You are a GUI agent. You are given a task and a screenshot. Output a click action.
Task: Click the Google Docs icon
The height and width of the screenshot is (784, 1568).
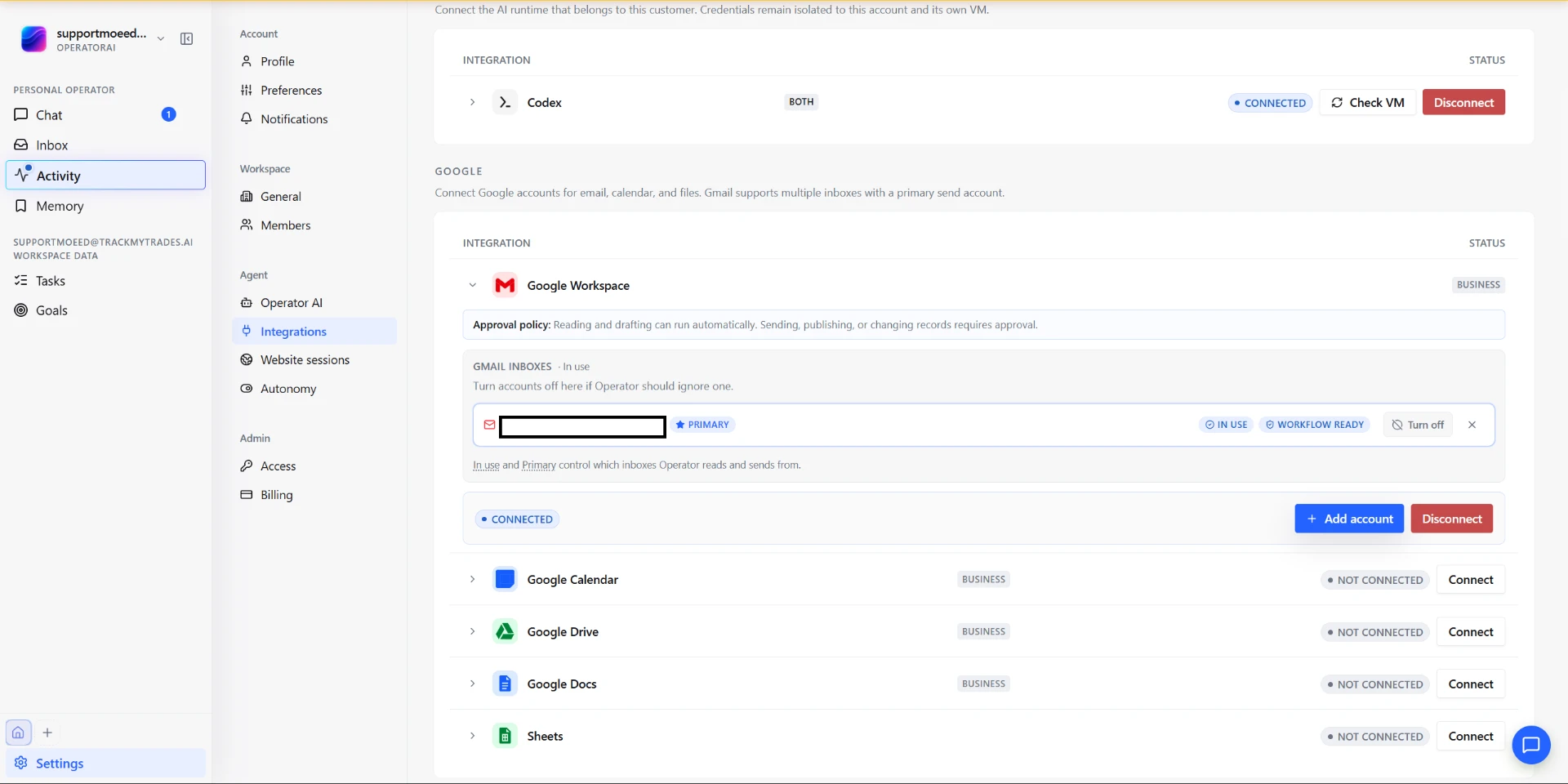pos(505,684)
